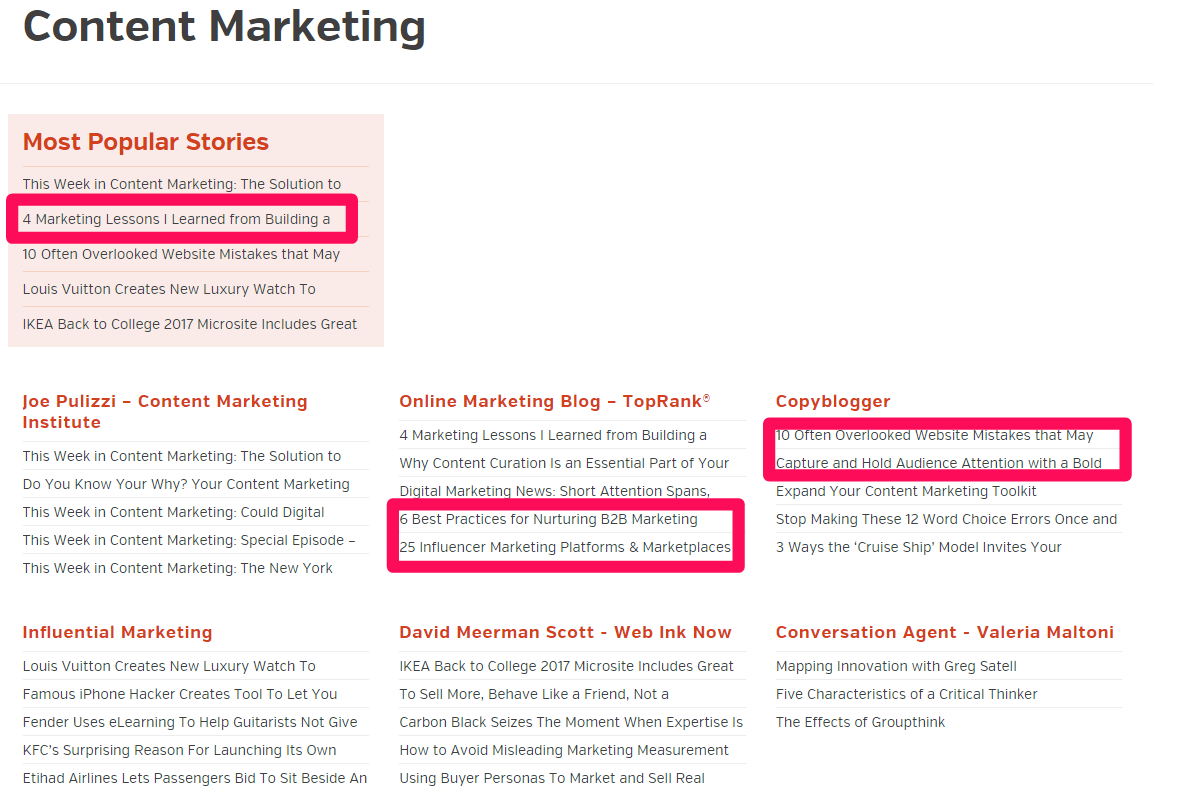This screenshot has width=1188, height=802.
Task: Open '25 Influencer Marketing Platforms & Marketplaces' article
Action: pyautogui.click(x=565, y=548)
